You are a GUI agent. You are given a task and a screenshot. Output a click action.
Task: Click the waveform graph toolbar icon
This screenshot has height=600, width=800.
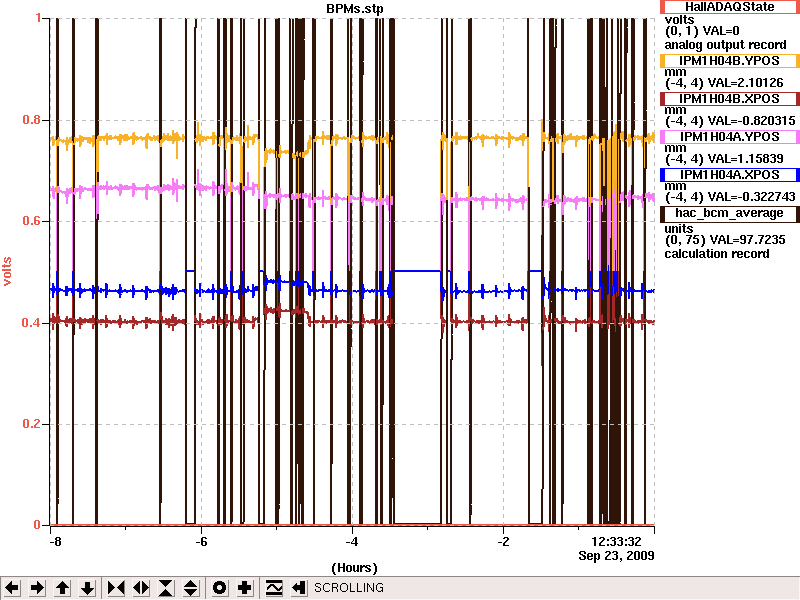(x=274, y=588)
